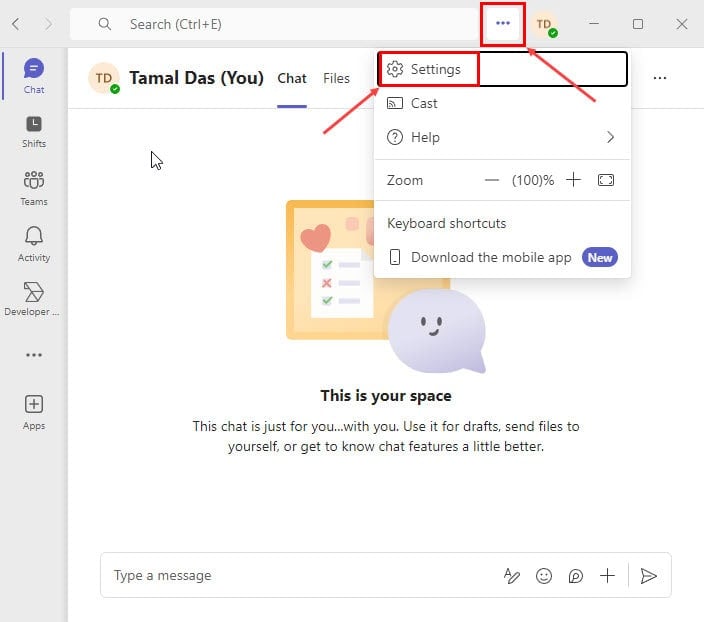Click the search magnifier icon
The height and width of the screenshot is (622, 704).
pyautogui.click(x=105, y=24)
